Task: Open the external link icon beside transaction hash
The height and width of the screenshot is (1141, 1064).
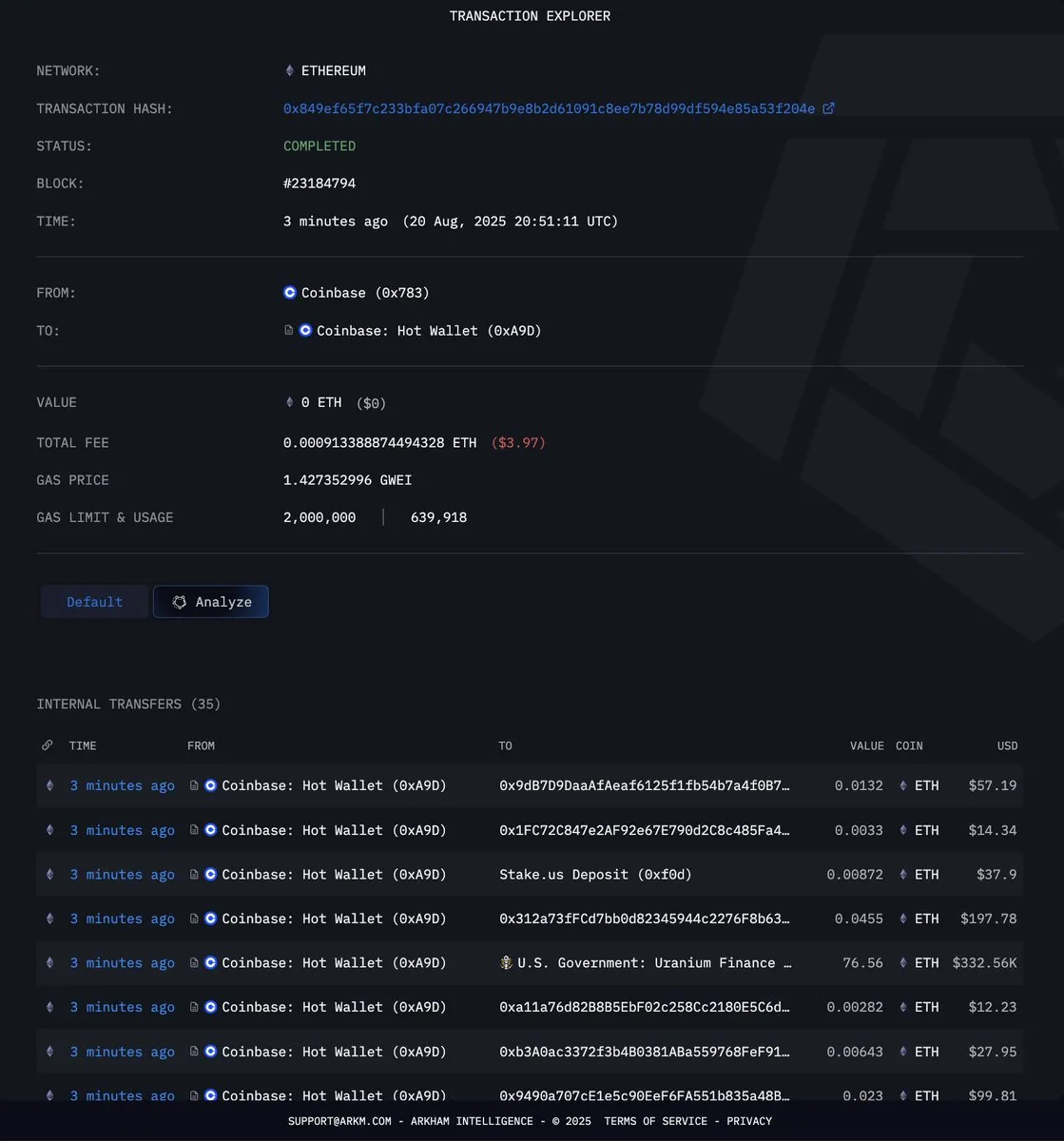Action: (828, 108)
